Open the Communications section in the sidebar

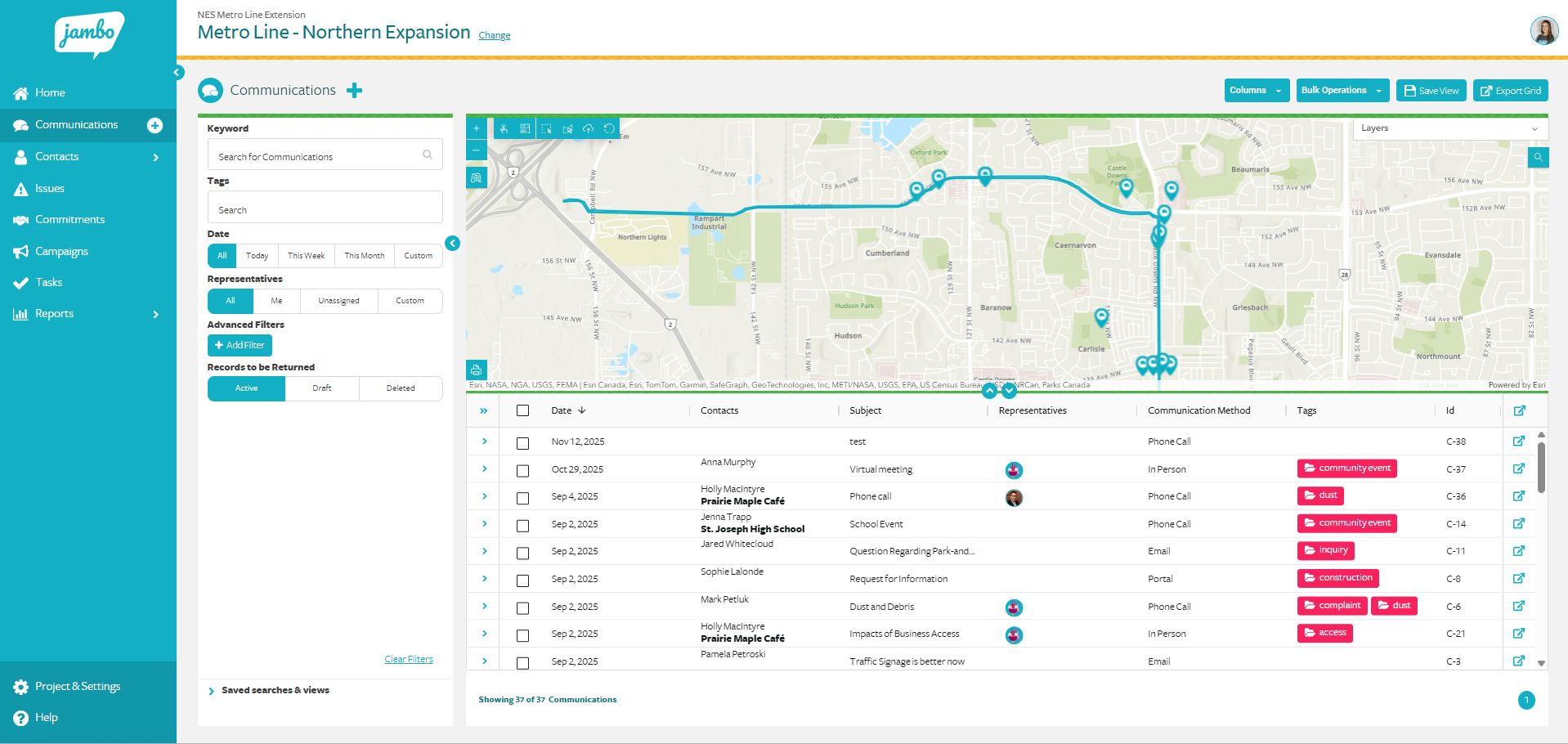click(x=78, y=124)
